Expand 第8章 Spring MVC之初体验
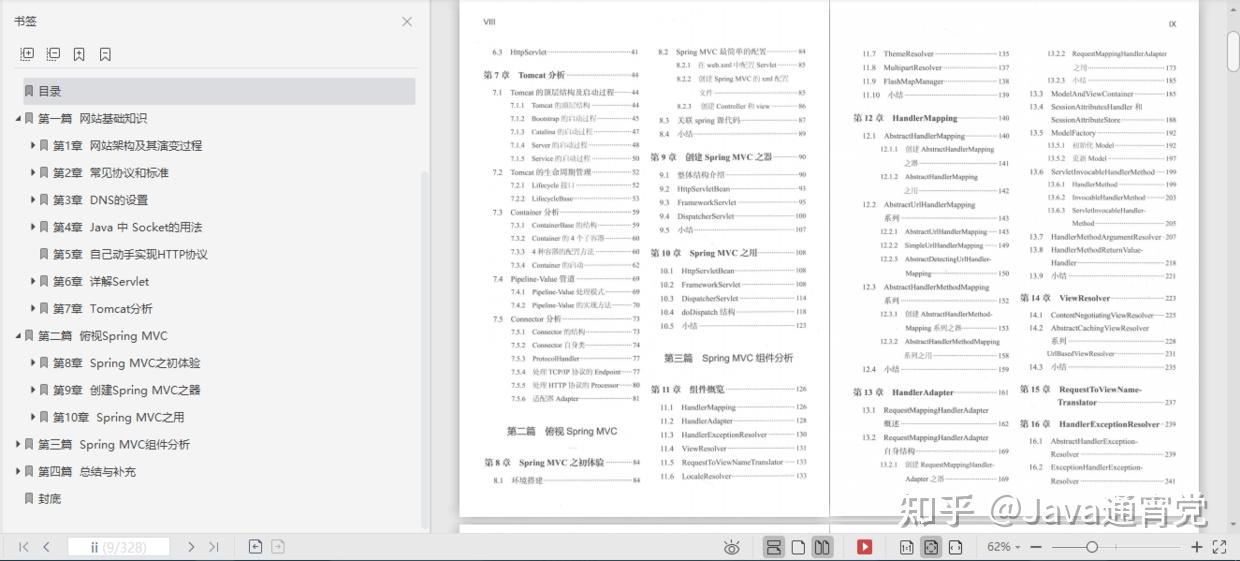This screenshot has width=1240, height=561. tap(32, 363)
